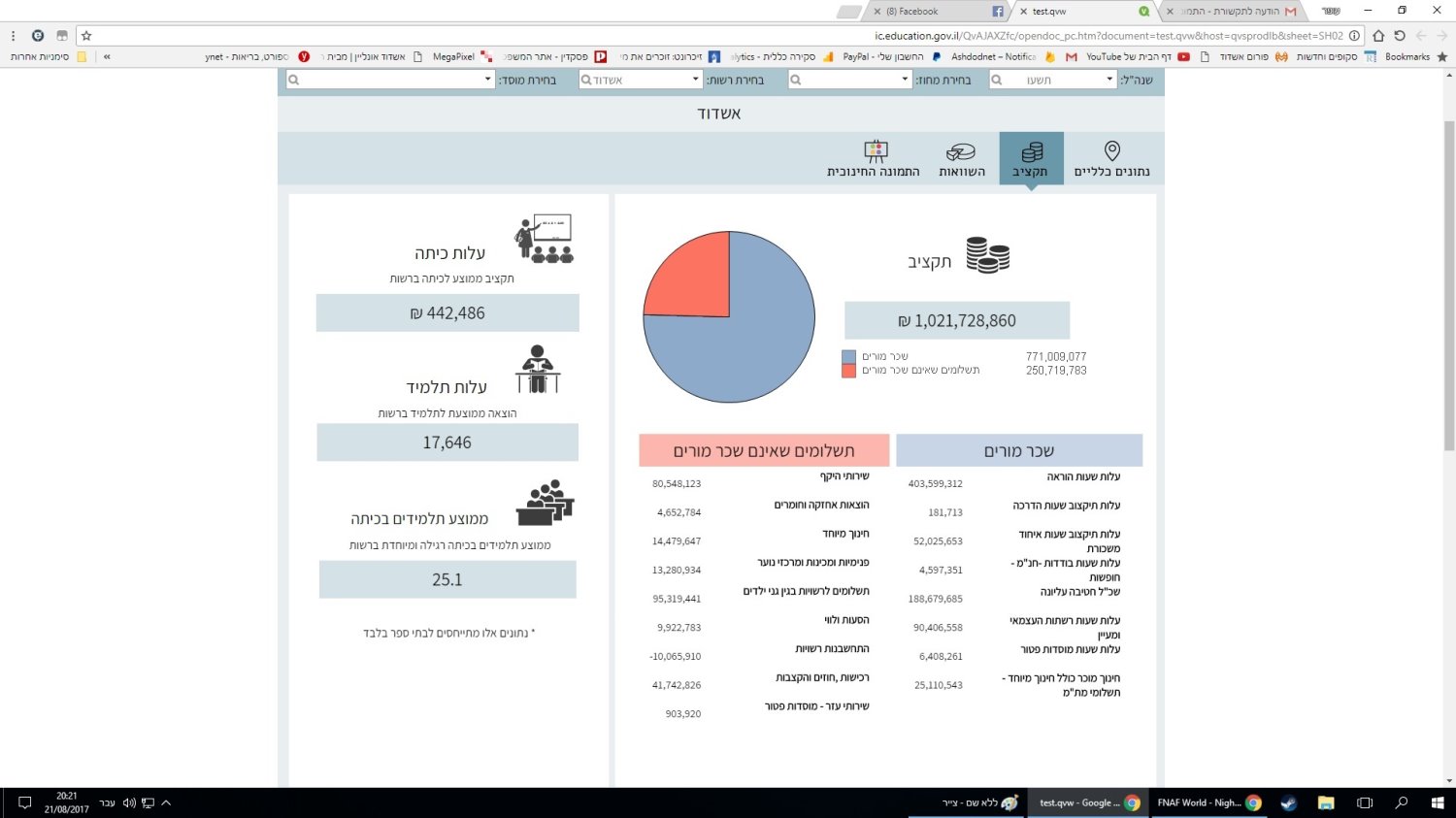Reload the page with the refresh icon

pyautogui.click(x=1400, y=36)
